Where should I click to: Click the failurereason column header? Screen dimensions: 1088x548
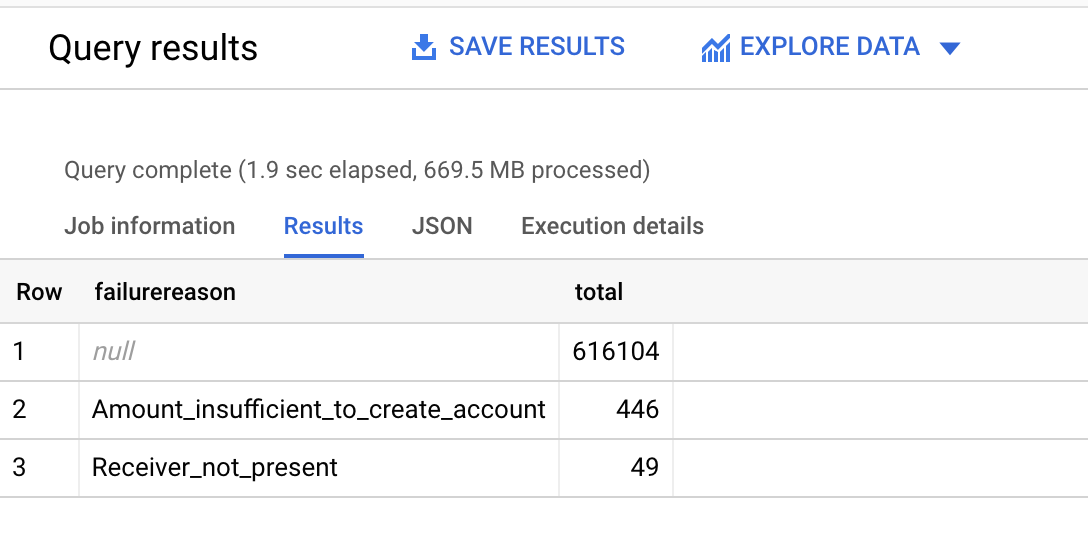coord(165,292)
